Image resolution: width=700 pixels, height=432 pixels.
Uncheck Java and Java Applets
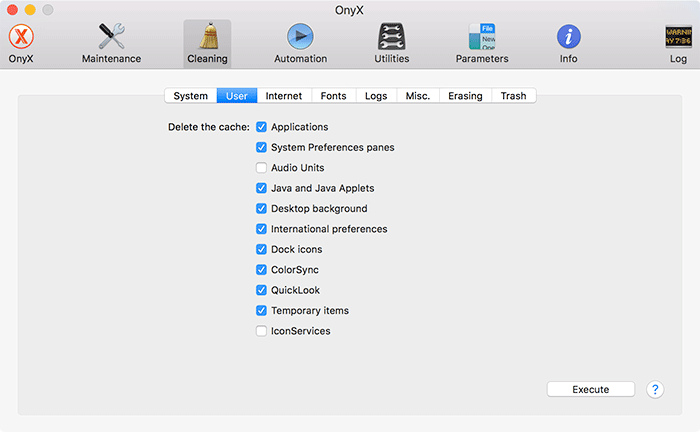pyautogui.click(x=261, y=188)
